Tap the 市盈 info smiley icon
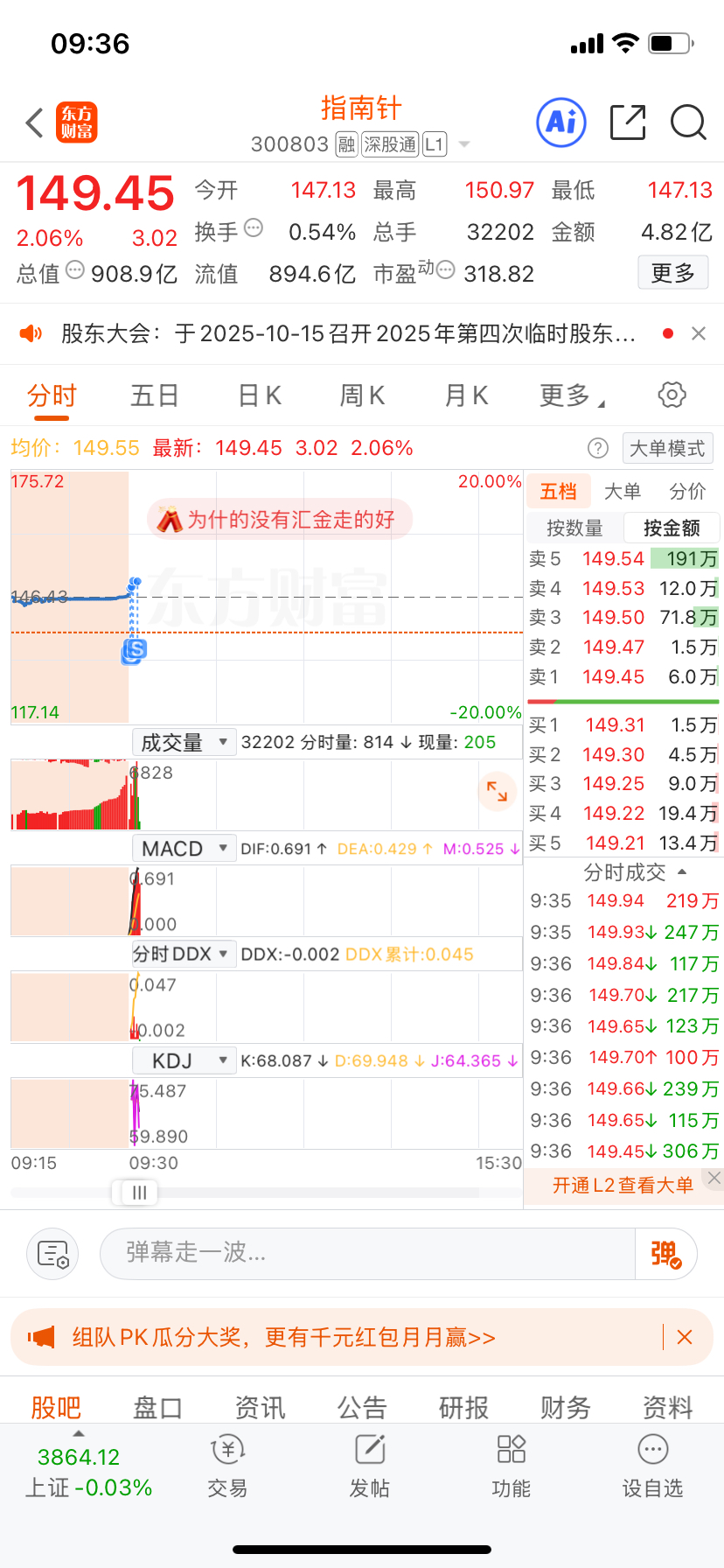This screenshot has width=724, height=1568. click(x=445, y=270)
